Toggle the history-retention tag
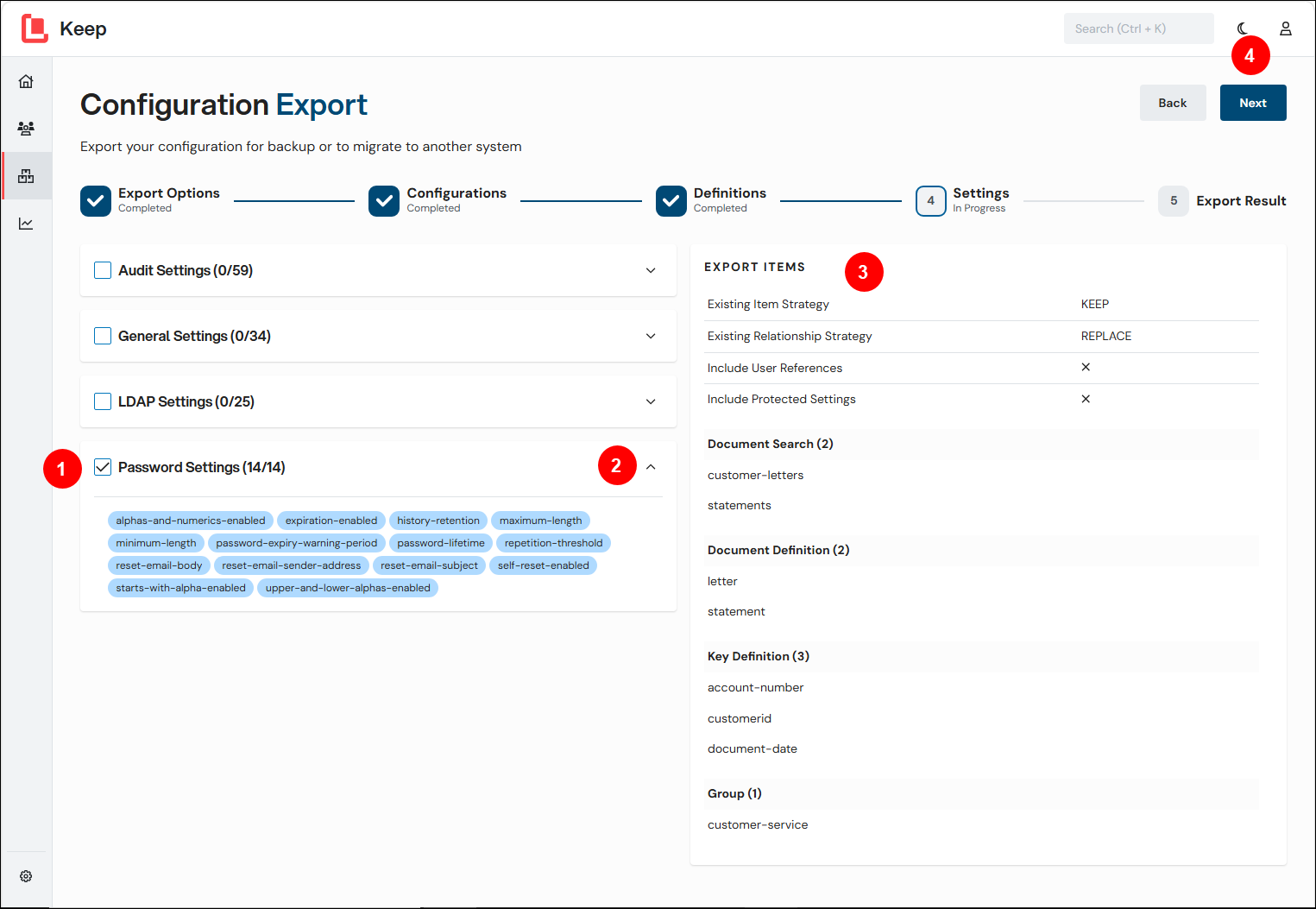Viewport: 1316px width, 909px height. tap(438, 521)
